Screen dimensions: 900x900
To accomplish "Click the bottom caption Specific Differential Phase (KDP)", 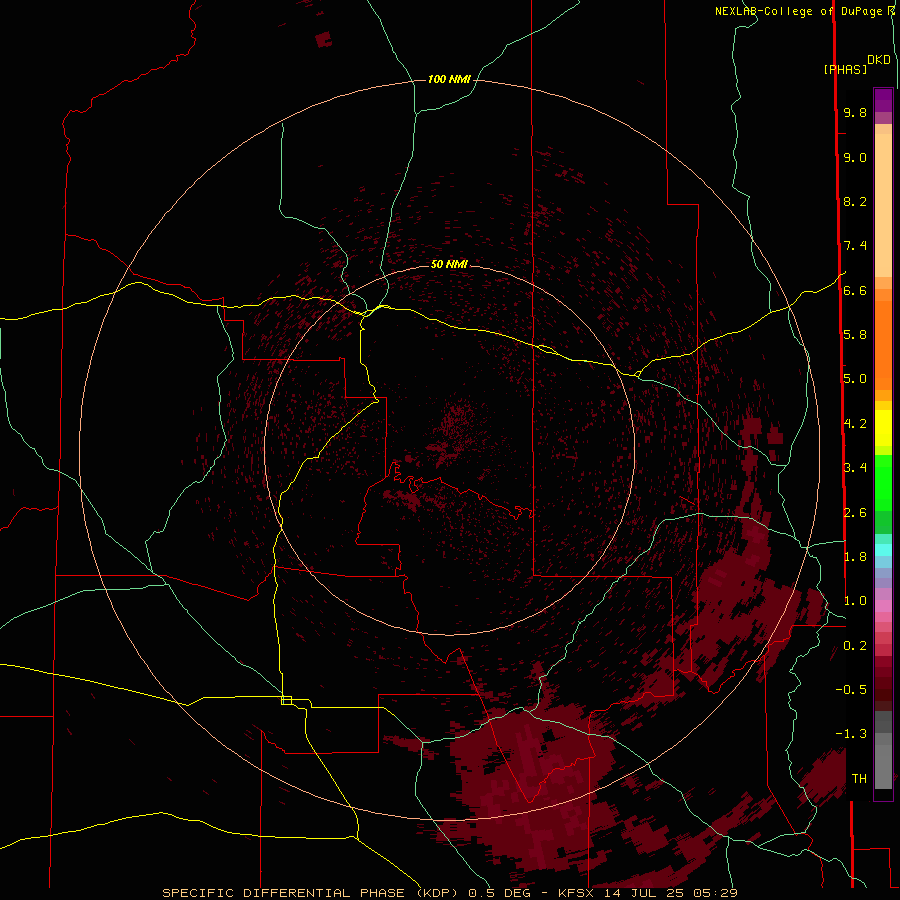I will tap(311, 893).
